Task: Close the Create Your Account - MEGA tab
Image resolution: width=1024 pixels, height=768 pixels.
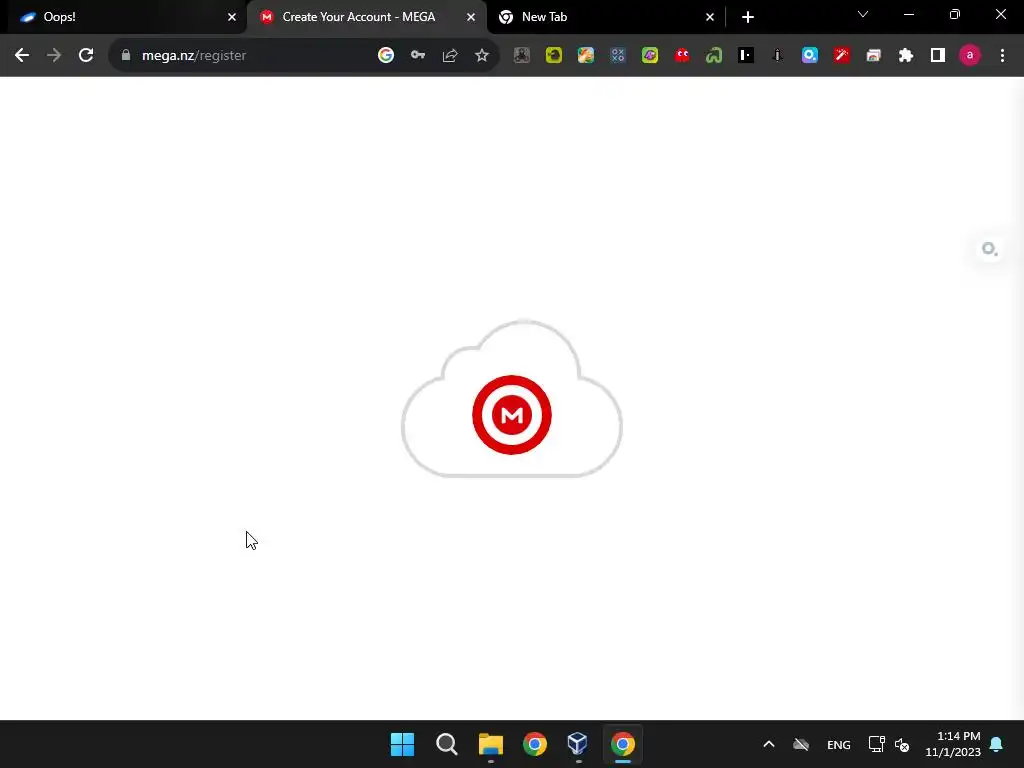Action: [471, 17]
